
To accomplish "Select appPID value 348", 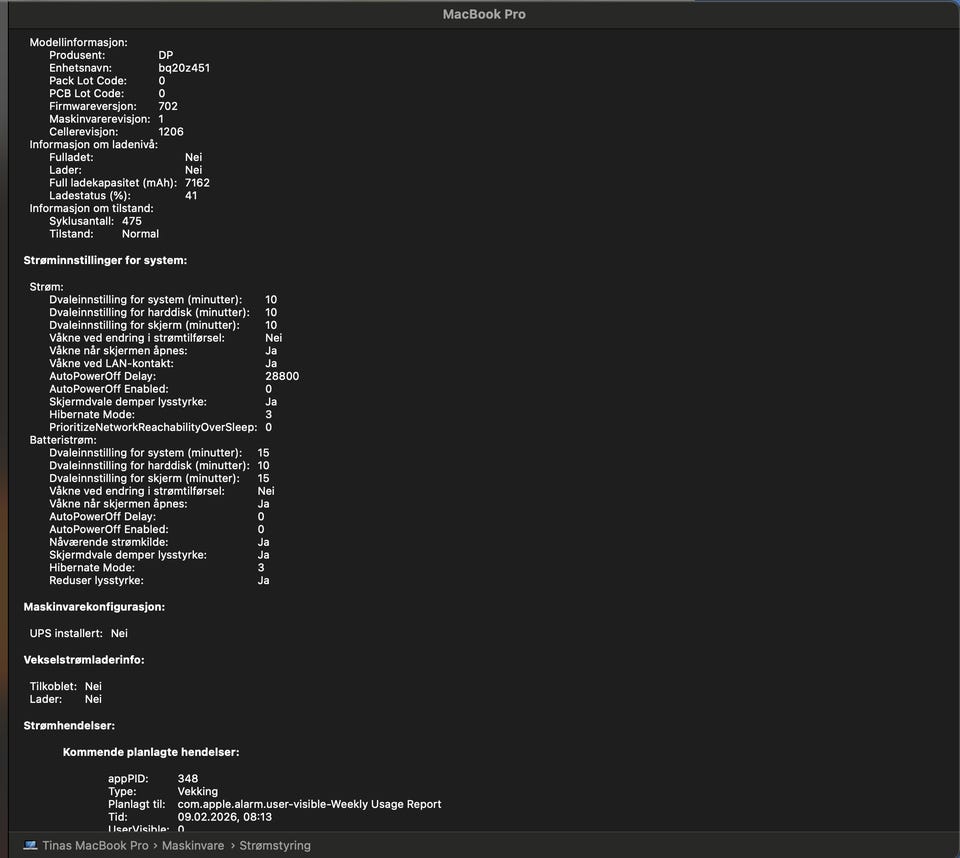I will (187, 778).
